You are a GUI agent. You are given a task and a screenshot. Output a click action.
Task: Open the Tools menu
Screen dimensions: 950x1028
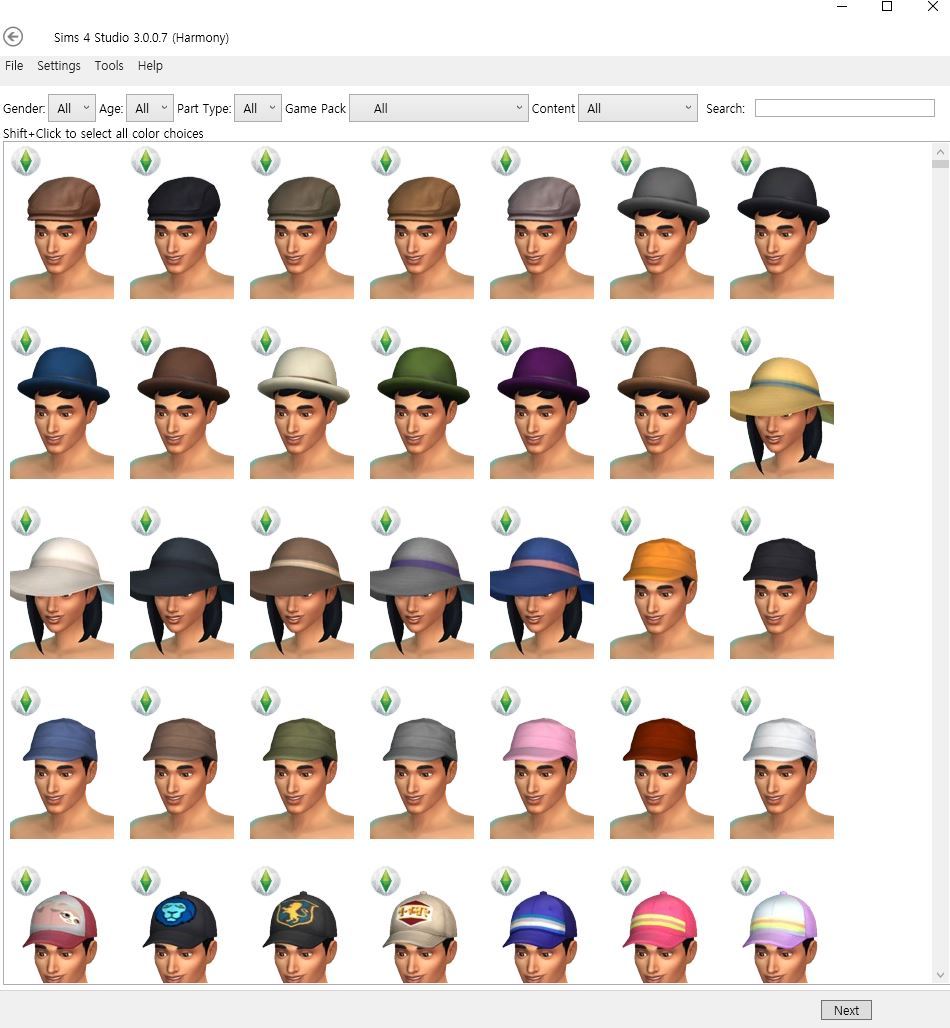[x=109, y=66]
